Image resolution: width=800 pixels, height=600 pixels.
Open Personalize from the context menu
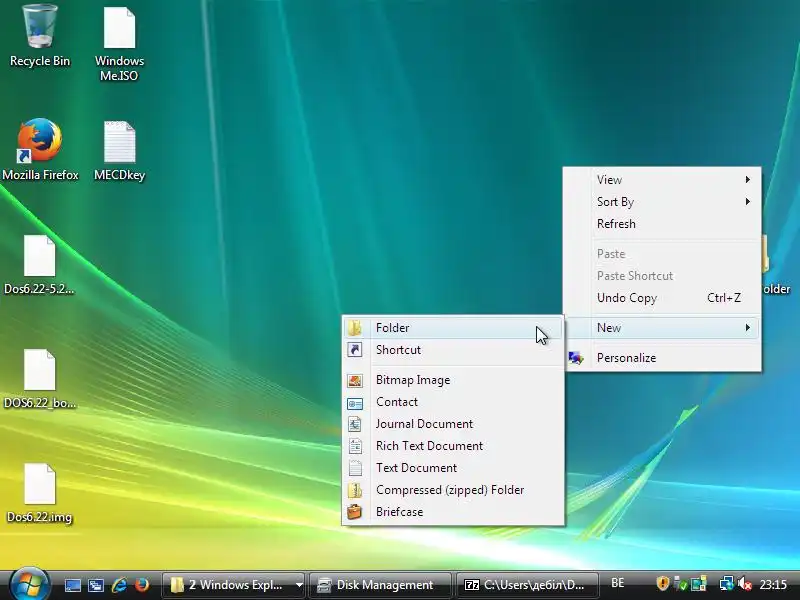click(662, 358)
